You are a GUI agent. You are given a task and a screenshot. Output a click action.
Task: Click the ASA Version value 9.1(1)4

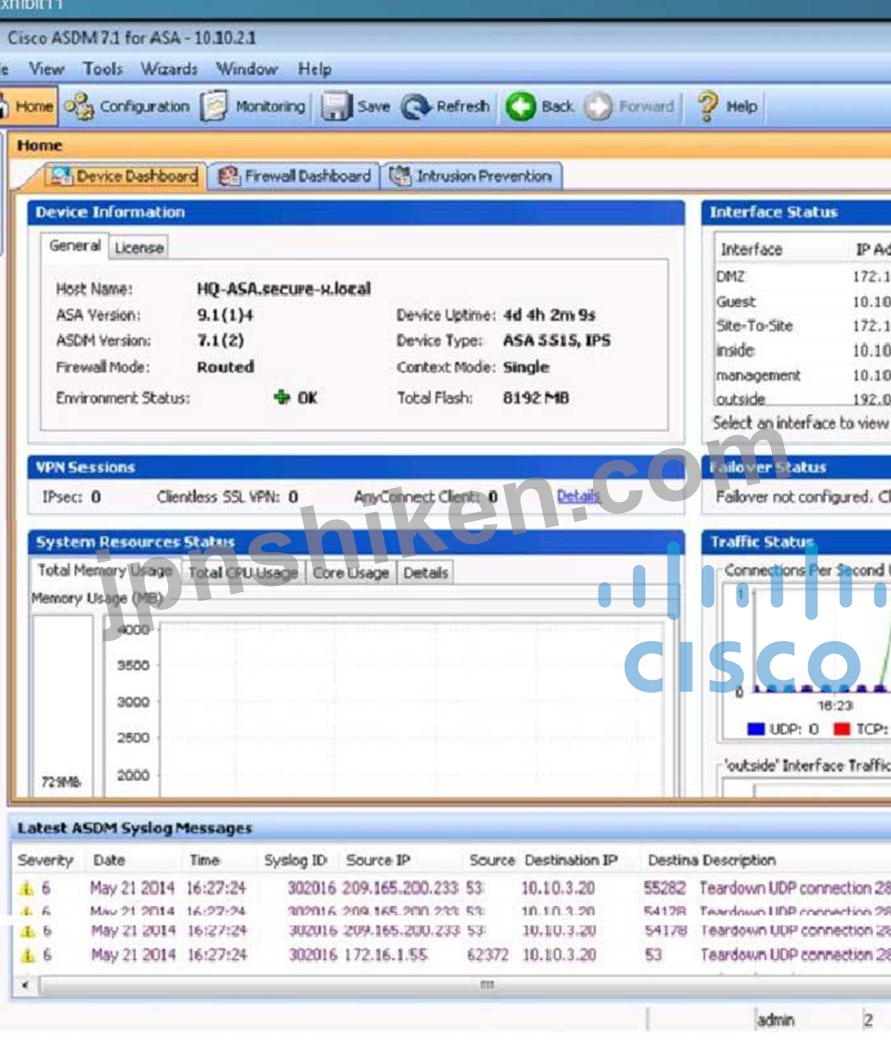pos(225,315)
